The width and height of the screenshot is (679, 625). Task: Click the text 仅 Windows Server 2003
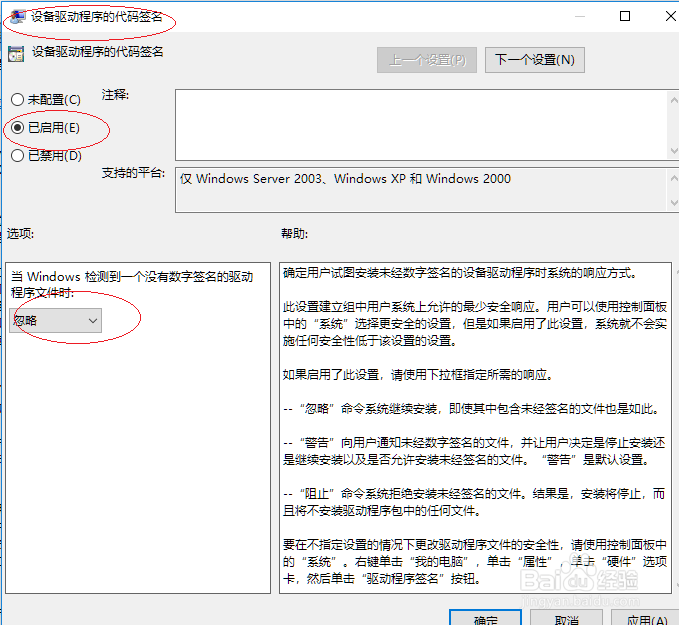pyautogui.click(x=346, y=179)
